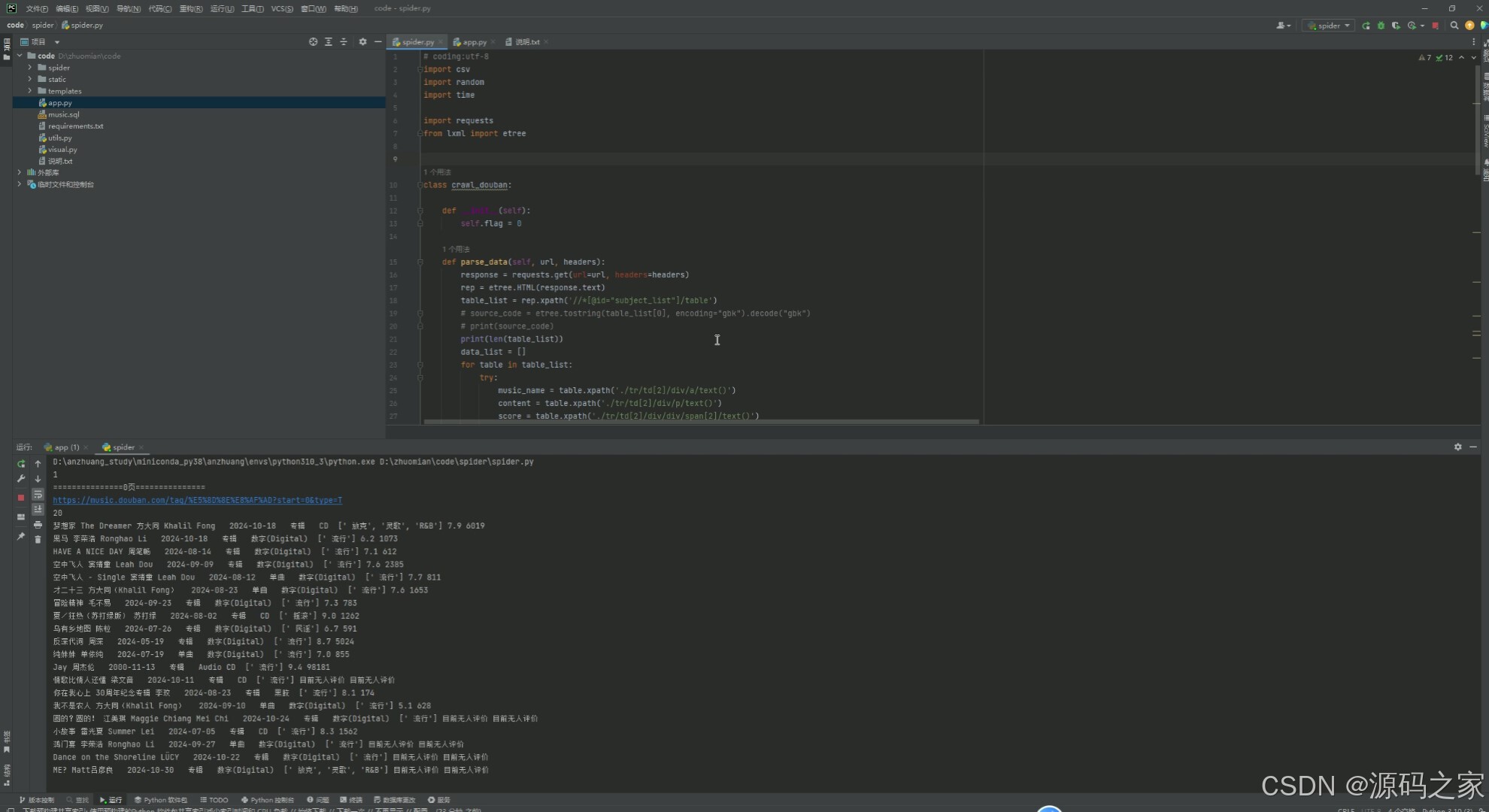
Task: Open Search Everywhere with the magnifier icon
Action: [x=1454, y=26]
